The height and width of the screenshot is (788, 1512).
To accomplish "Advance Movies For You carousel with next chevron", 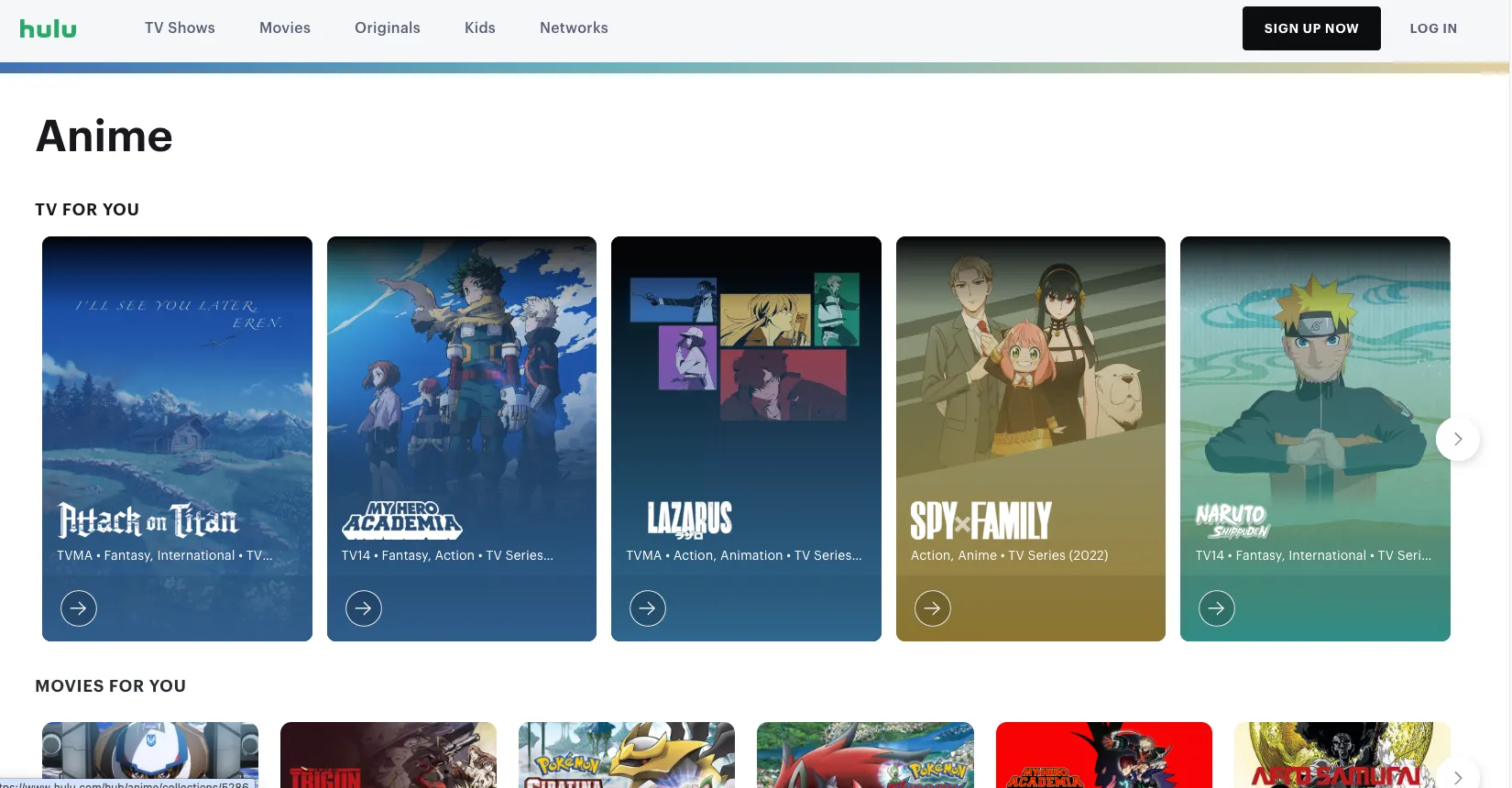I will coord(1458,777).
